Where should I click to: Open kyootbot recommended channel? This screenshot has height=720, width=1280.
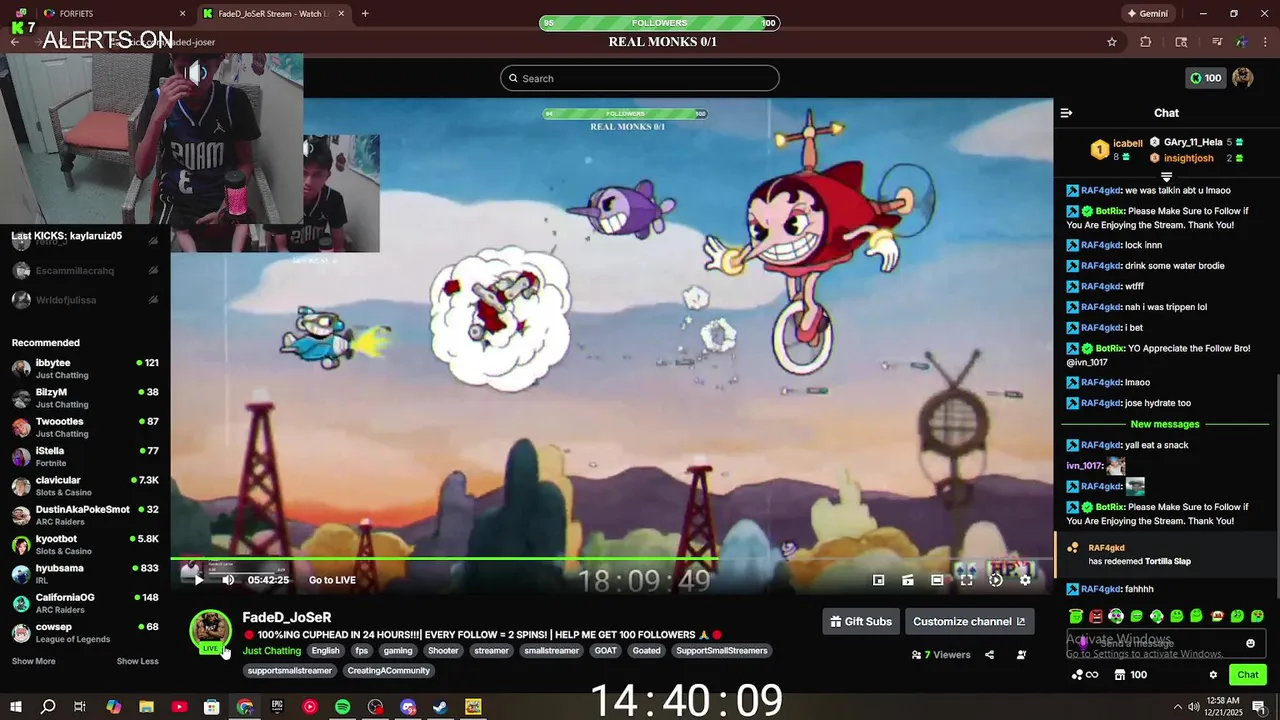point(85,544)
